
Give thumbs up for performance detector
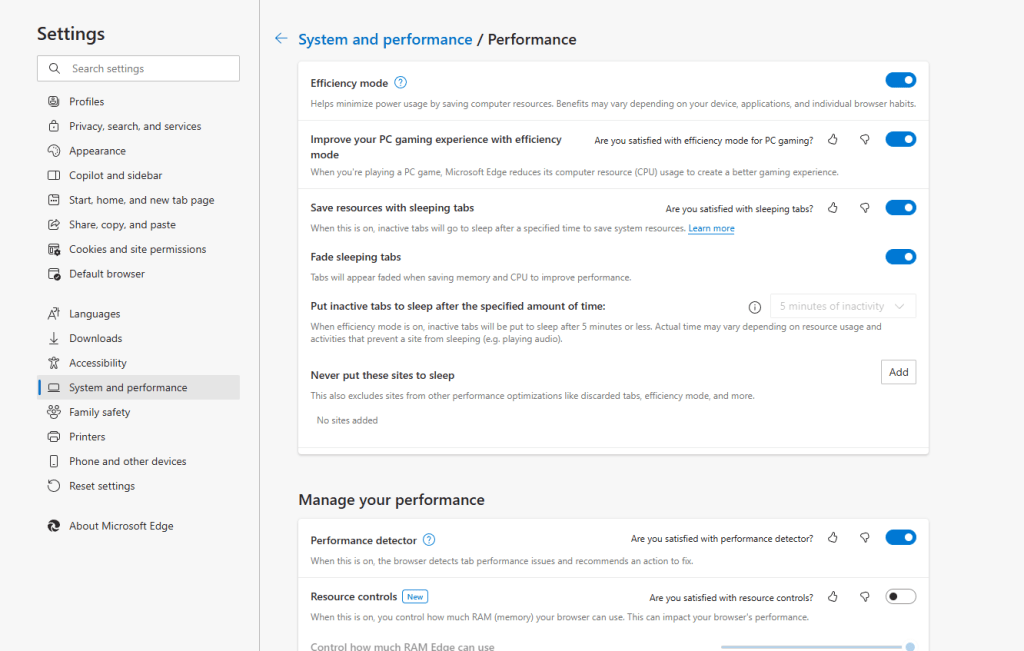coord(833,538)
